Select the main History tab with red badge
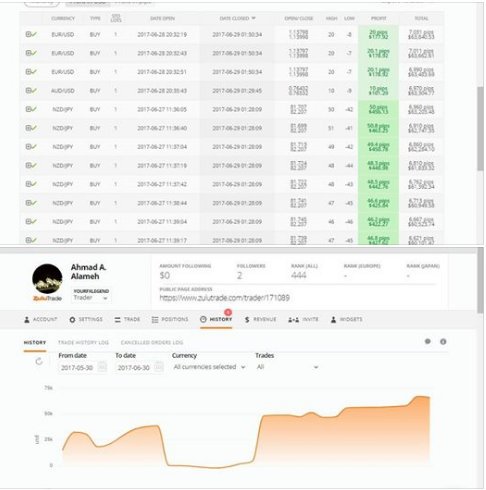The width and height of the screenshot is (486, 490). (216, 319)
